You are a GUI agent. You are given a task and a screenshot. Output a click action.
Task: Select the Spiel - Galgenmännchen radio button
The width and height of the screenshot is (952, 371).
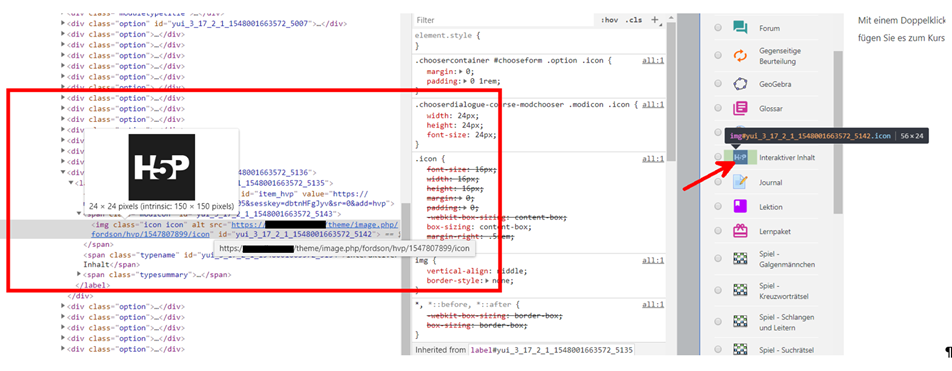click(x=718, y=259)
